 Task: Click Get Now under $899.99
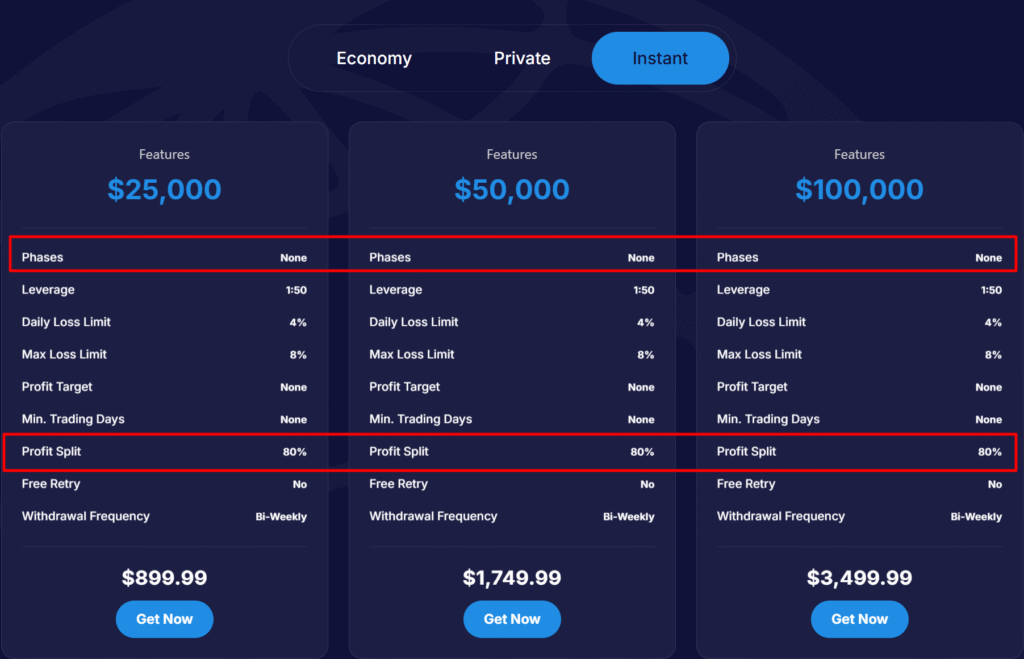pos(165,619)
